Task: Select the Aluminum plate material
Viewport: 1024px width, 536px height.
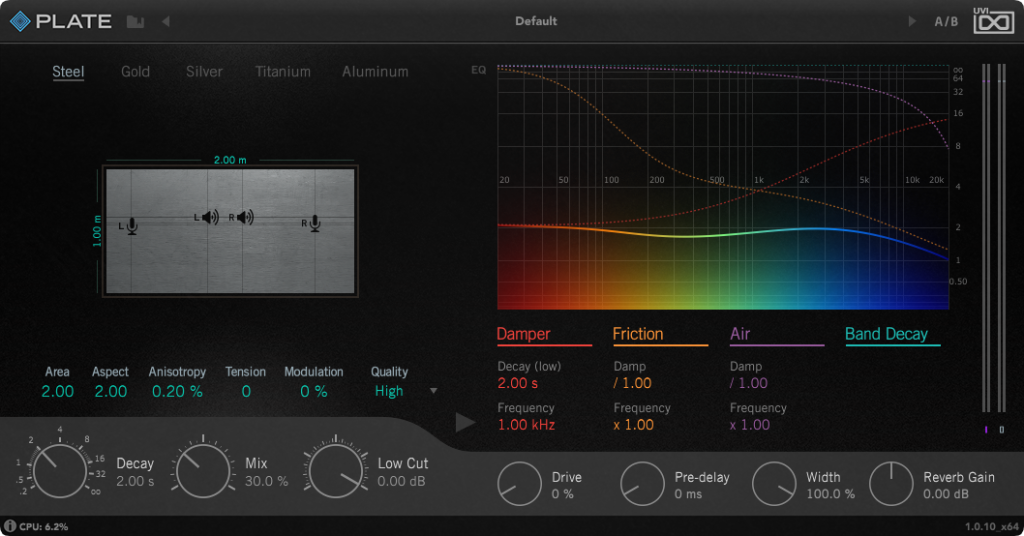Action: (375, 72)
